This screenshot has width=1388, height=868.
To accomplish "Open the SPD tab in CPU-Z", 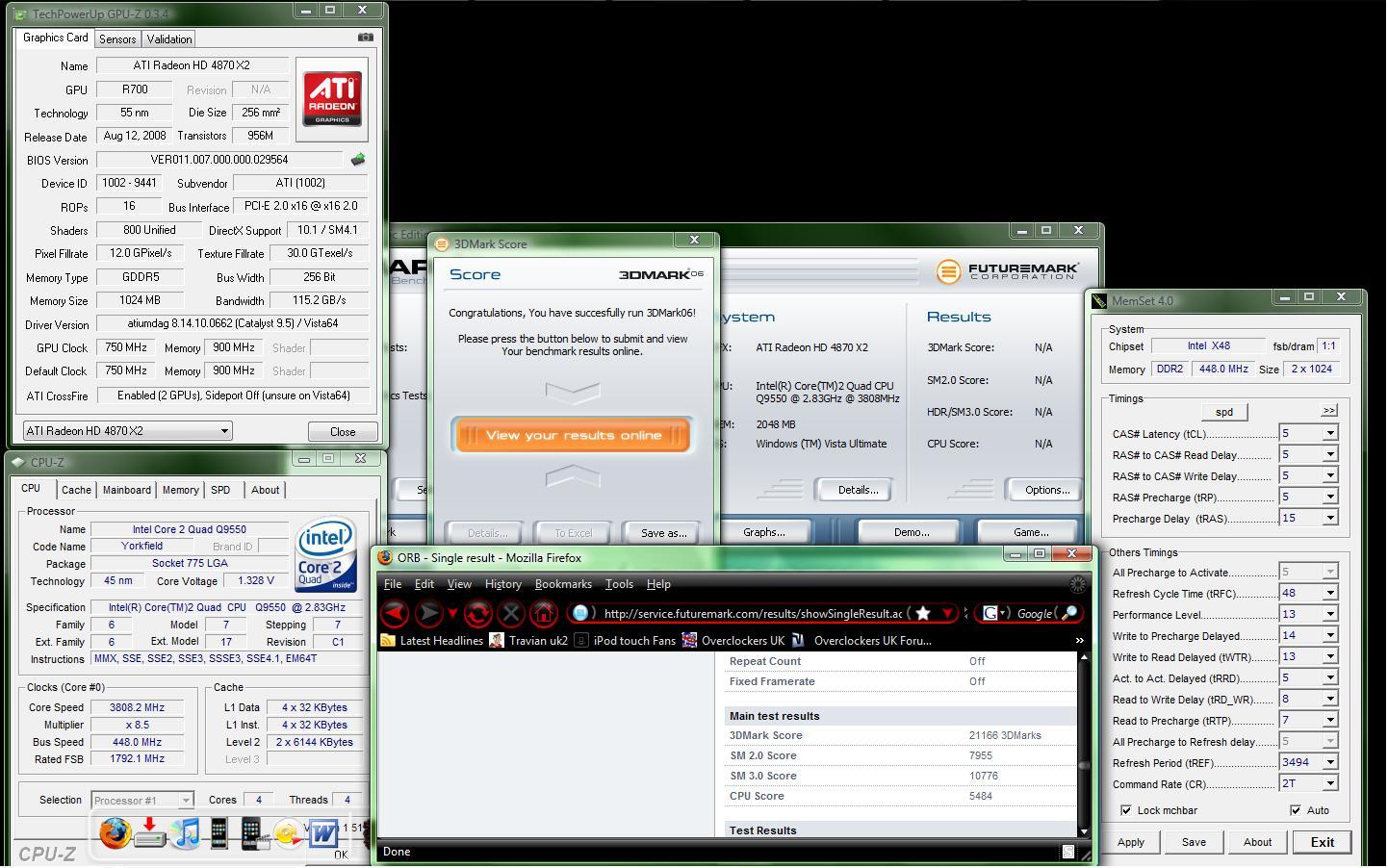I will click(x=220, y=490).
